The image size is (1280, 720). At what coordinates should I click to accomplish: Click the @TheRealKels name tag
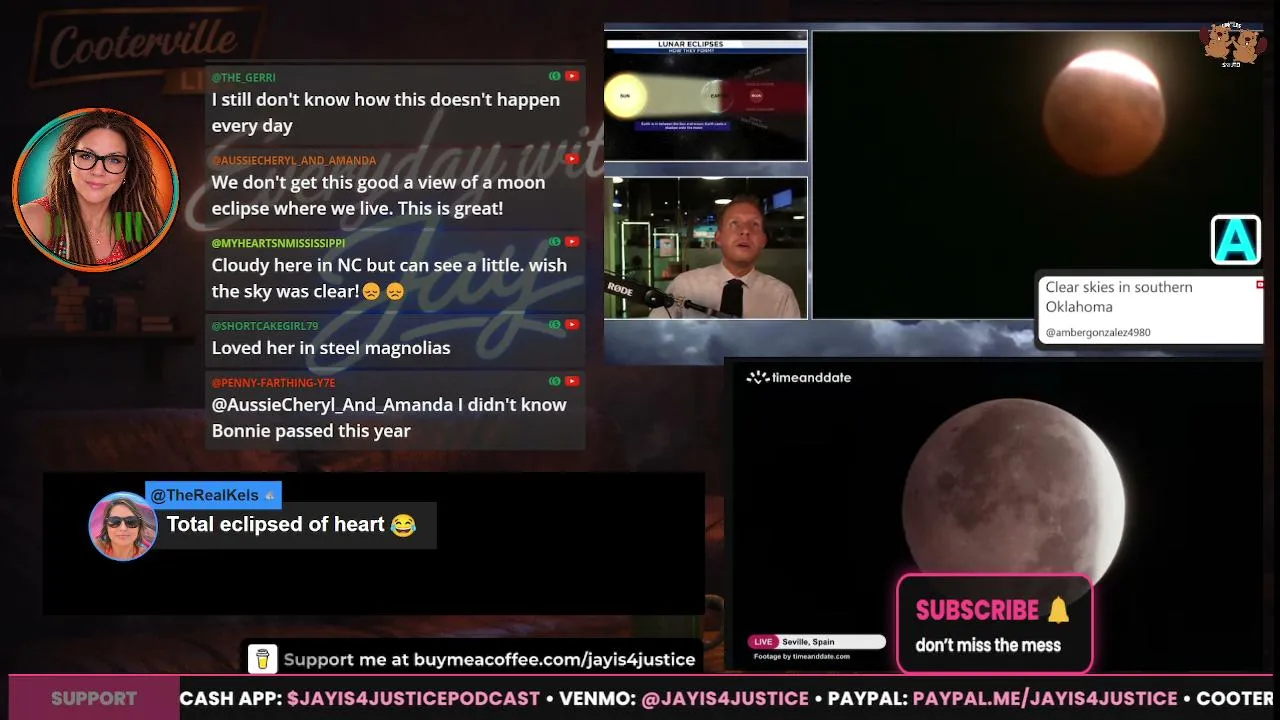pyautogui.click(x=213, y=495)
